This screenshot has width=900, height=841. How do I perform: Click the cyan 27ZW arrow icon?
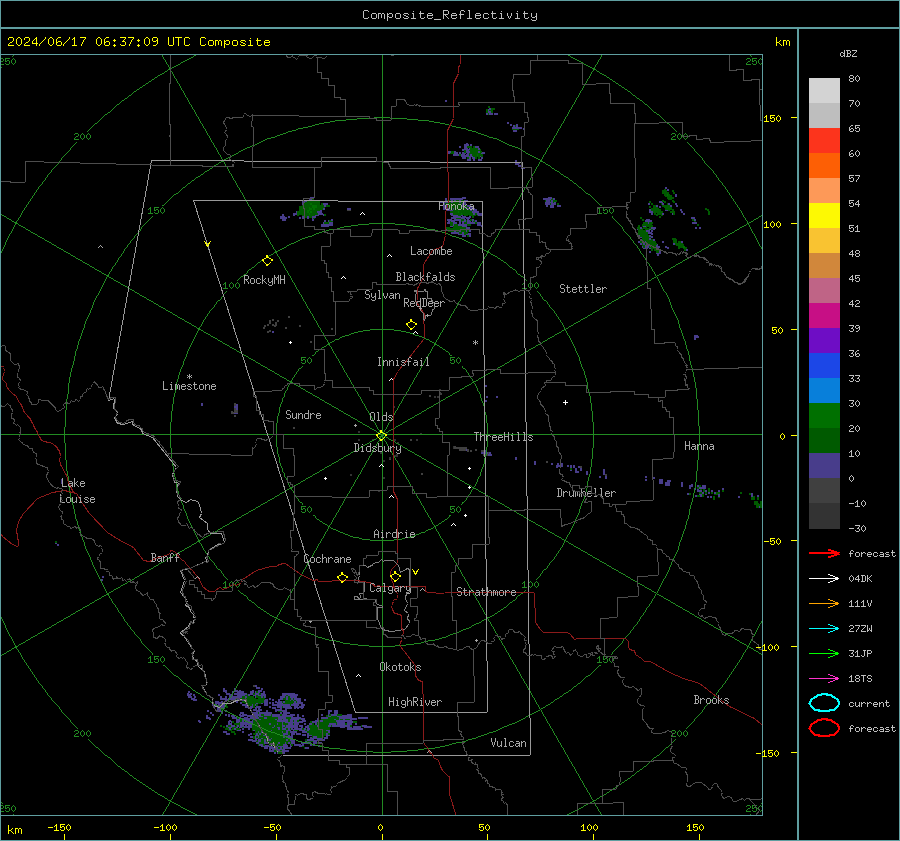click(x=824, y=629)
